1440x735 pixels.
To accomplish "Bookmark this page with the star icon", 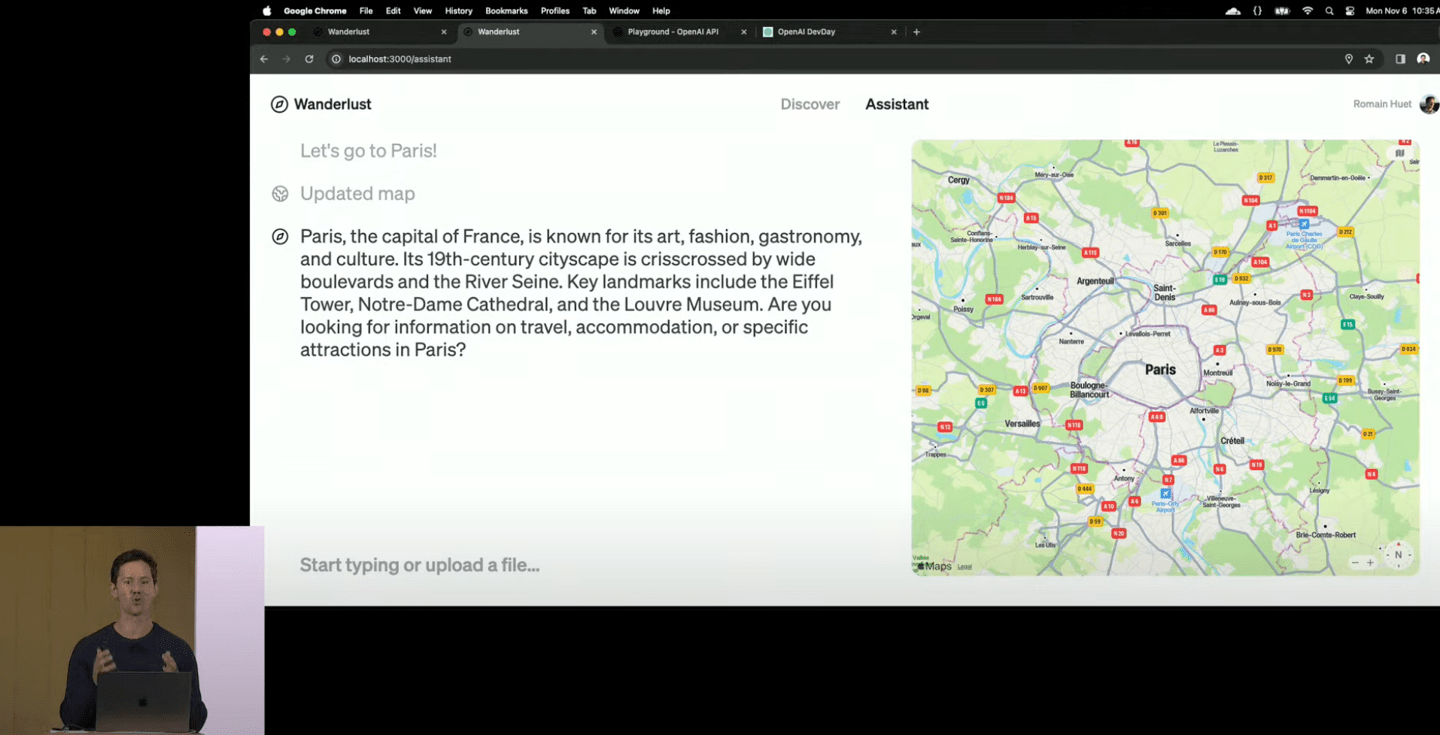I will (x=1369, y=59).
